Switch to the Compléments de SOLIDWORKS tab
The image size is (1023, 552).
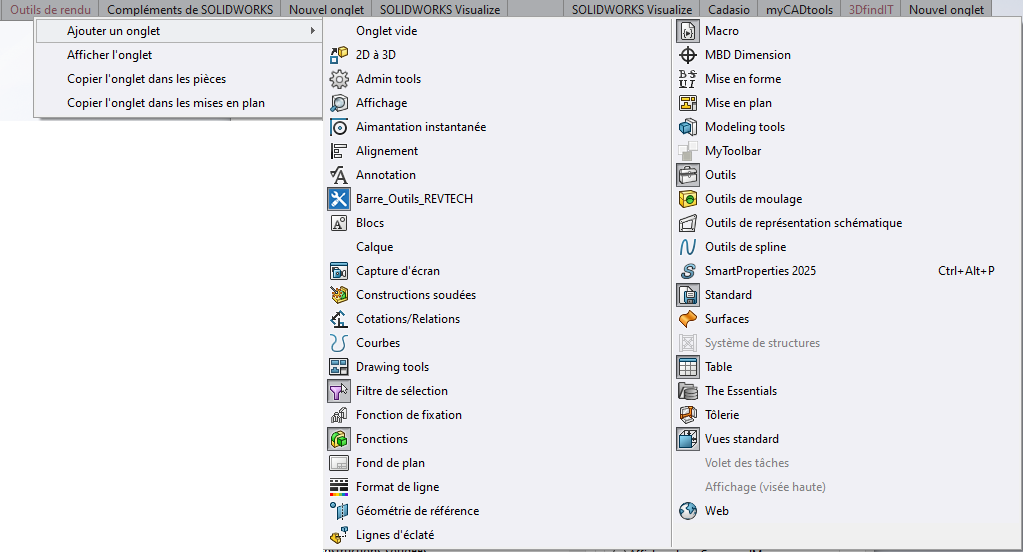[x=190, y=9]
